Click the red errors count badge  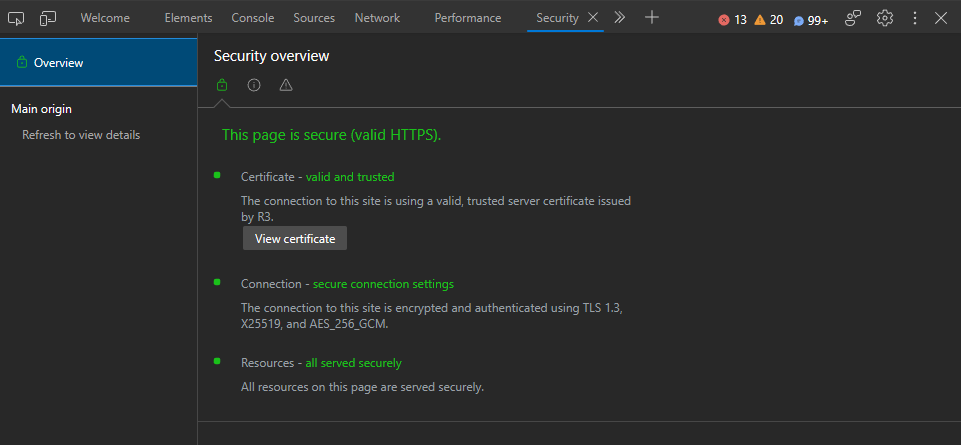732,20
